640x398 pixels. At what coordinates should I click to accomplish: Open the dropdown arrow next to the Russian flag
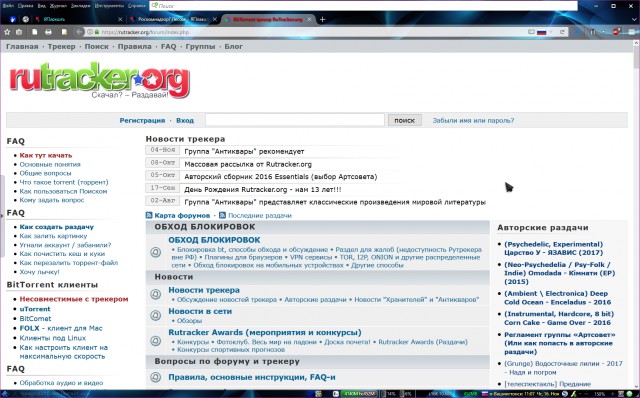tap(551, 32)
